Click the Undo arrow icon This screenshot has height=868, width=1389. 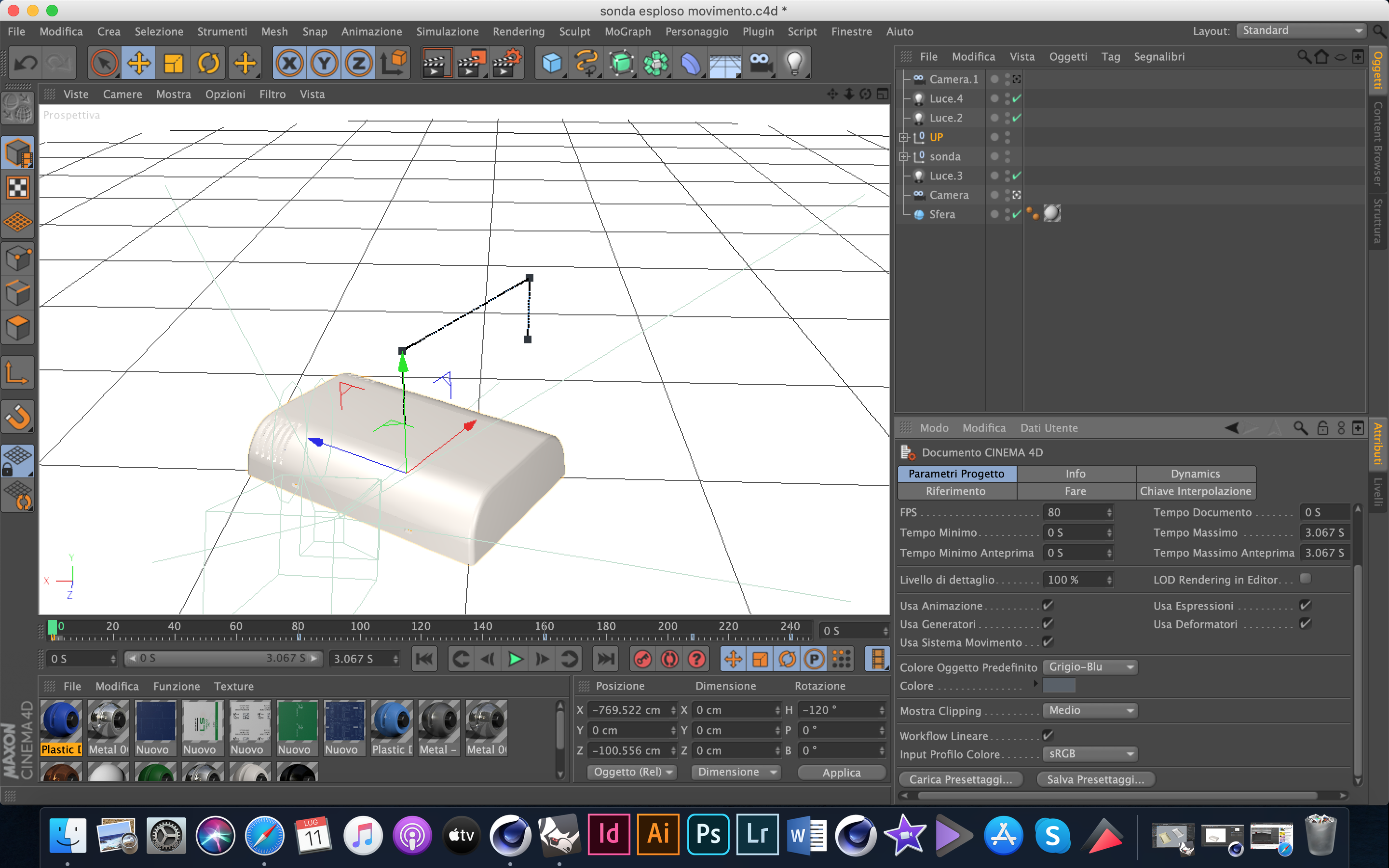pos(25,63)
